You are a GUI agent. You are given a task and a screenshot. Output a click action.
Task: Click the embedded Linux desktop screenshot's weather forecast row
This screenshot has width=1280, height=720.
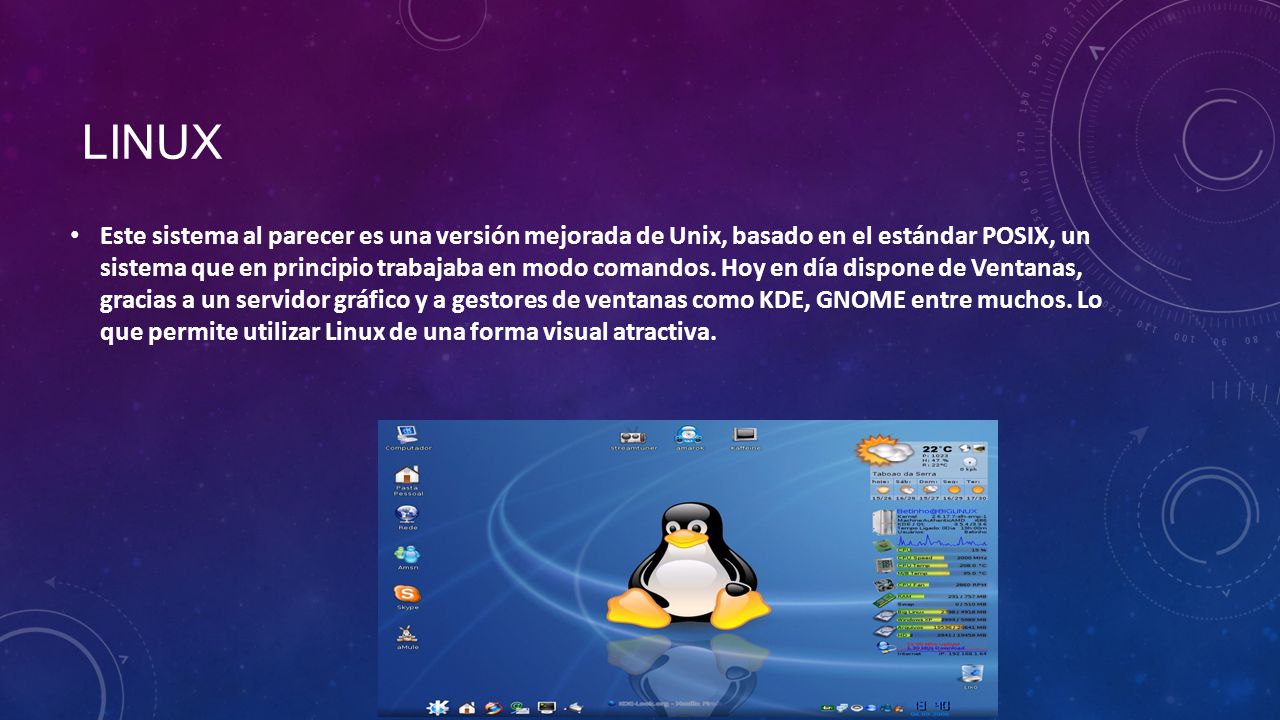coord(929,489)
